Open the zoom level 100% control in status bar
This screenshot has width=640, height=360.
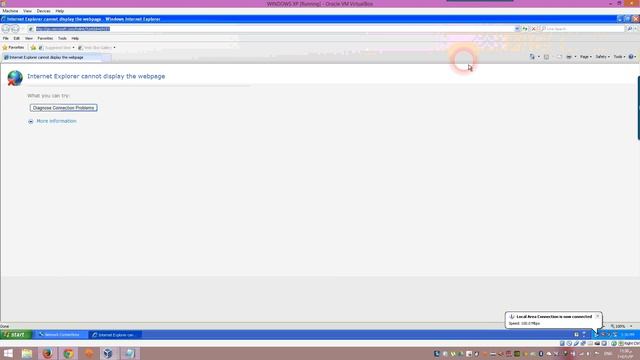(x=622, y=326)
